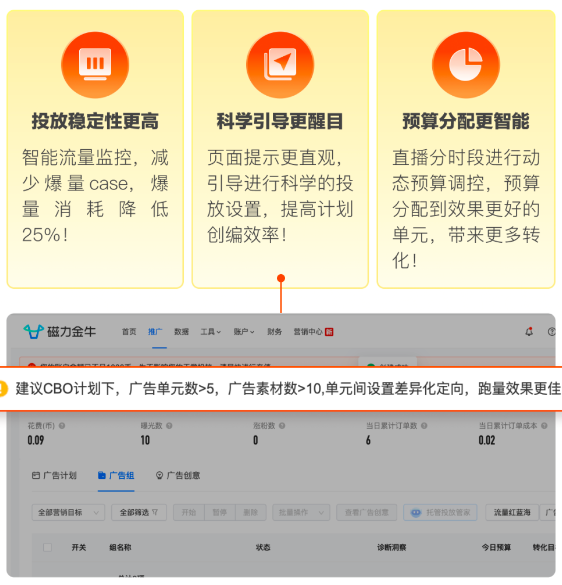This screenshot has height=585, width=562.
Task: Click the 暂停 button
Action: click(x=220, y=512)
